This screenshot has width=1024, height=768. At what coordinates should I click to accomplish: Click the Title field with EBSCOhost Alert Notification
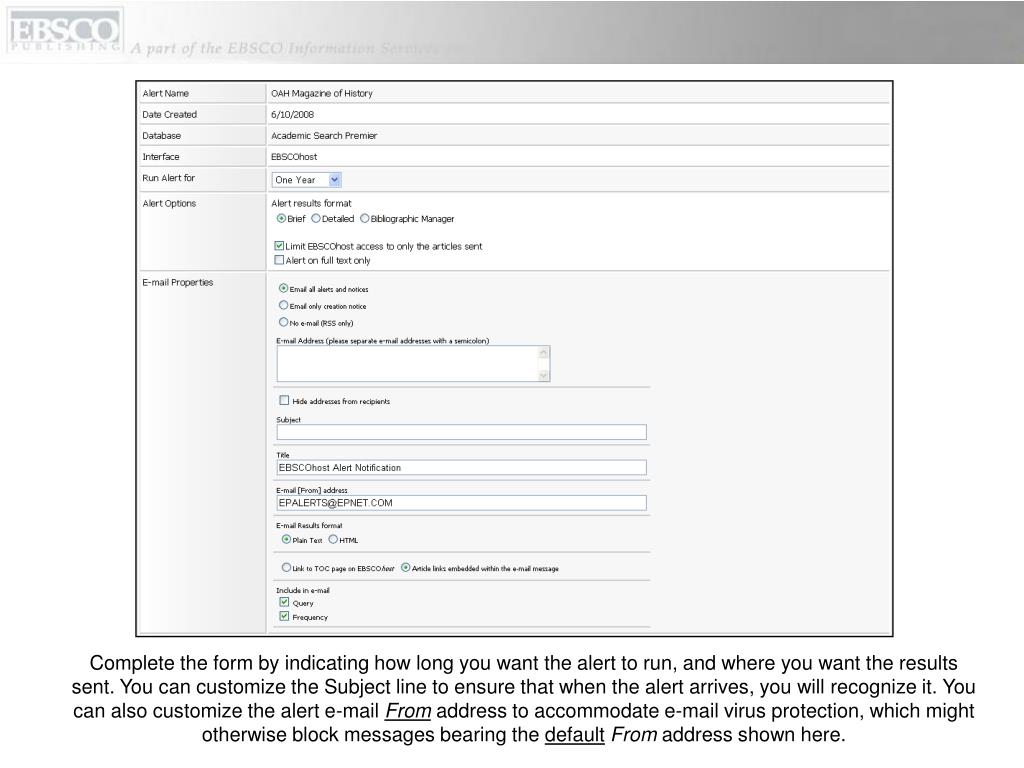[x=462, y=468]
